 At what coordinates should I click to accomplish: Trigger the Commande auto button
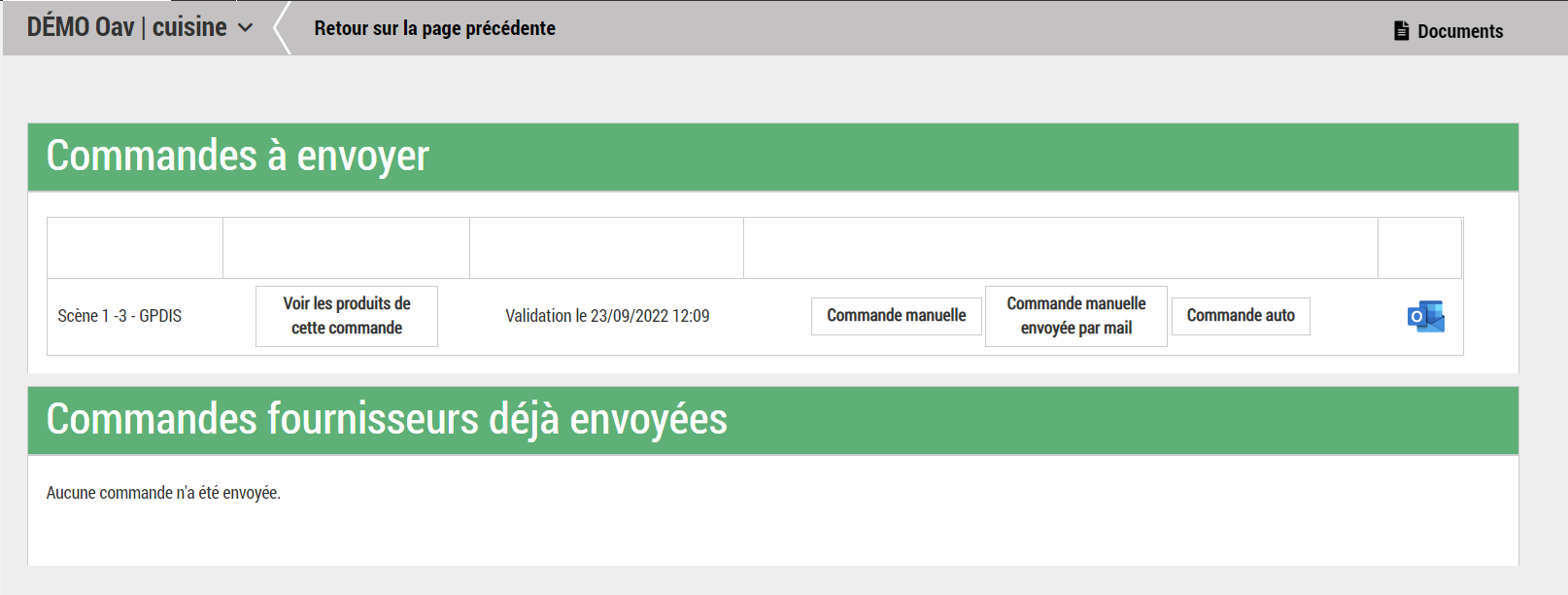tap(1240, 316)
